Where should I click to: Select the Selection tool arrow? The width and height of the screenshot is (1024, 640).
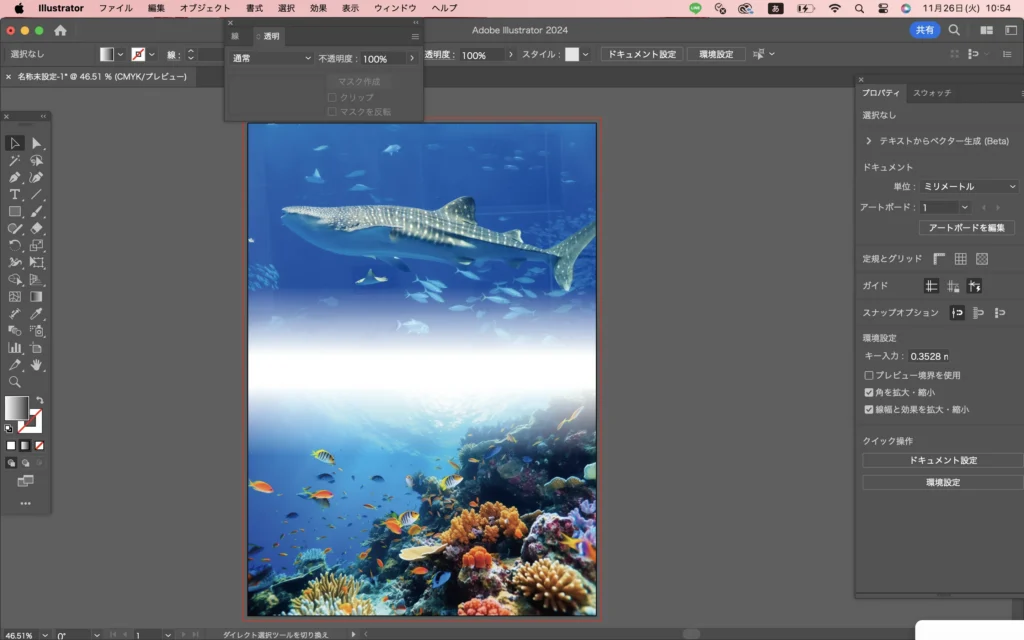(15, 143)
